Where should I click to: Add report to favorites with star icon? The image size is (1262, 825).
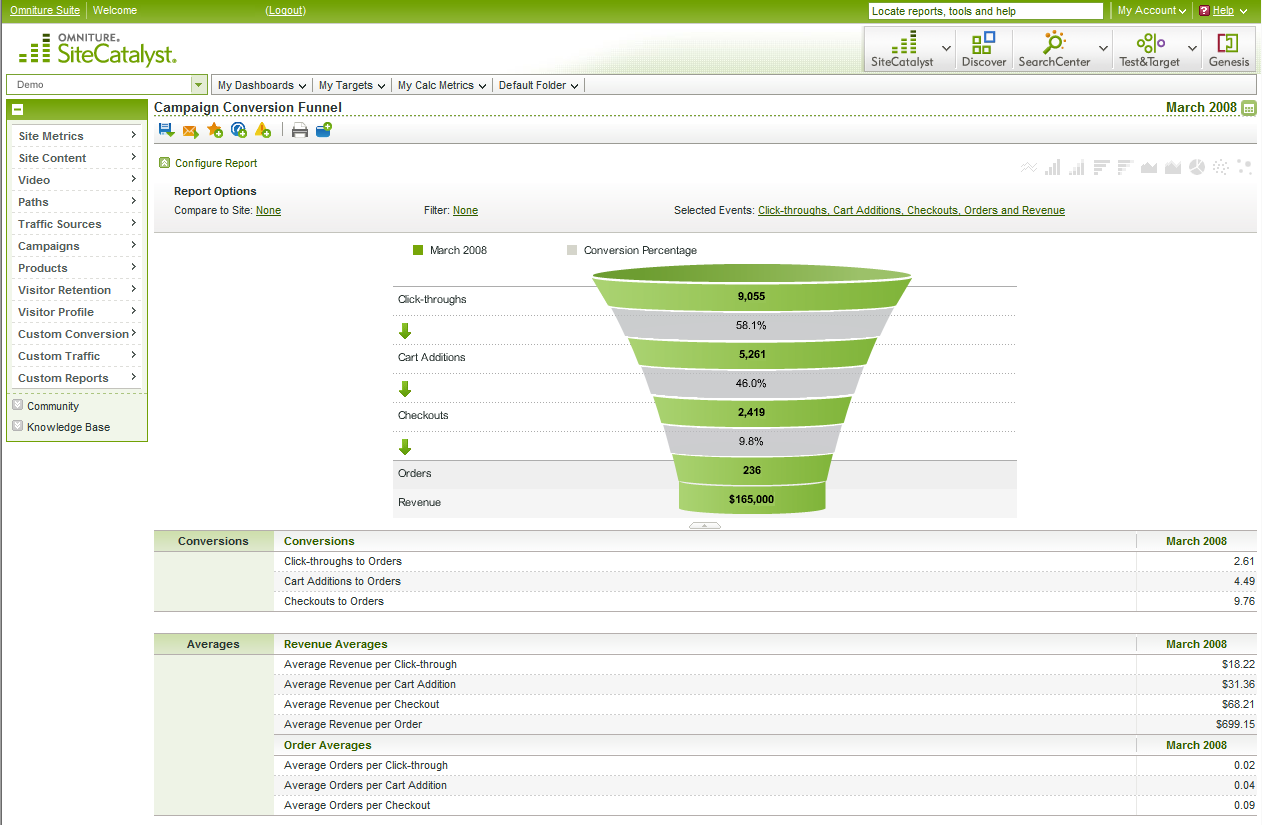click(x=215, y=129)
